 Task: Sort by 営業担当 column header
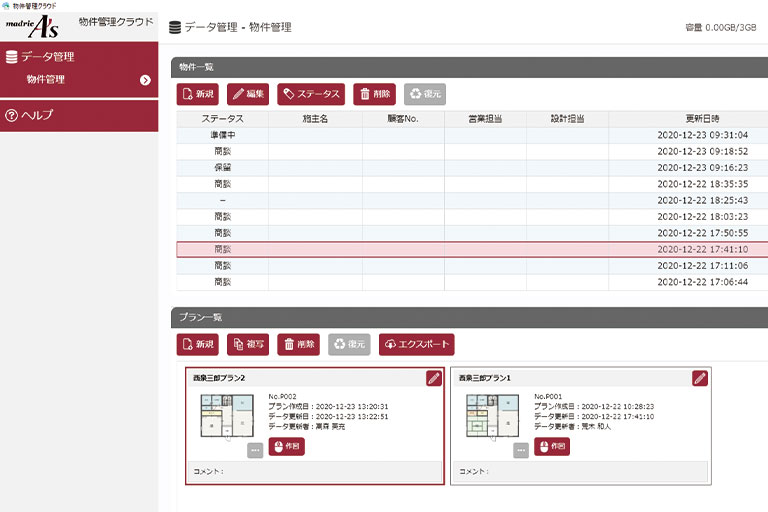485,119
